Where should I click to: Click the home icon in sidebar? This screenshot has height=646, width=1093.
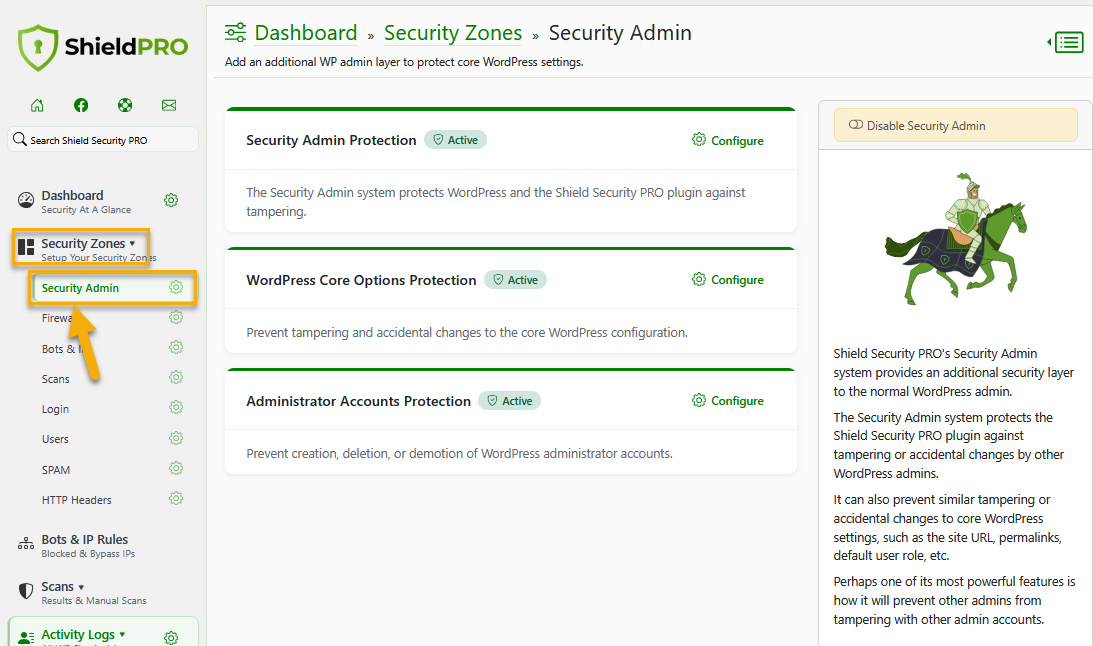[x=37, y=105]
